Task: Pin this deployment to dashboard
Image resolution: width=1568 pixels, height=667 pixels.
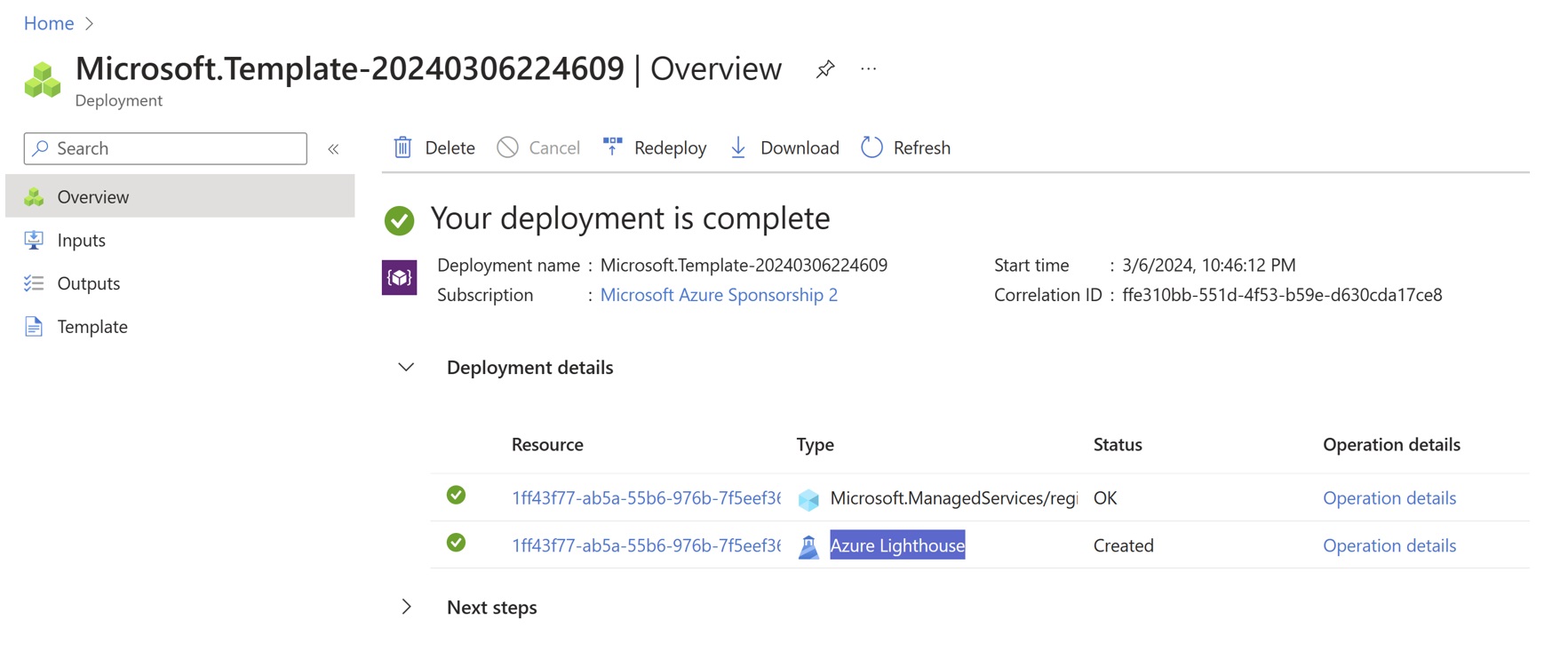Action: click(x=825, y=68)
